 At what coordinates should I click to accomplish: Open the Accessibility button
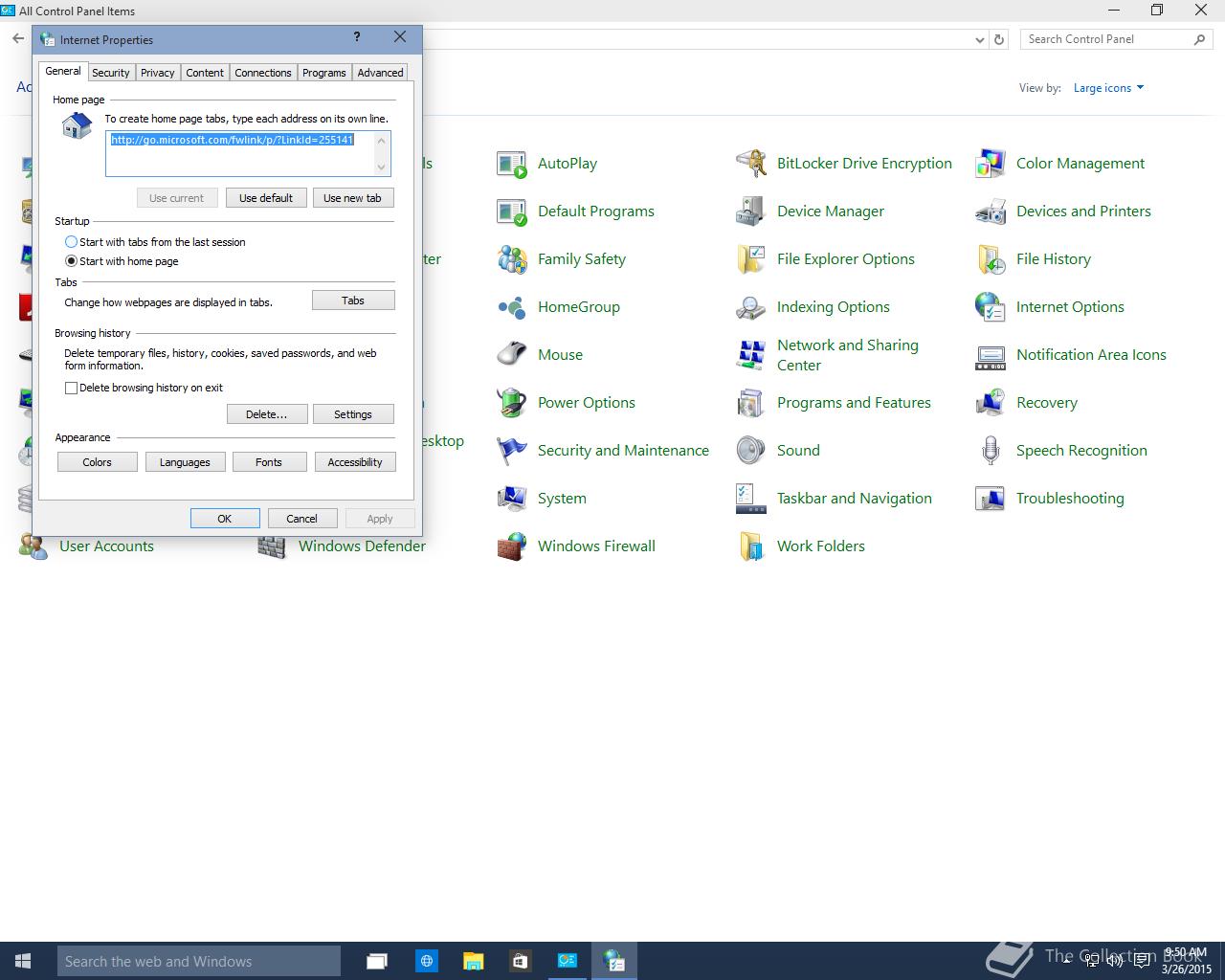click(355, 462)
